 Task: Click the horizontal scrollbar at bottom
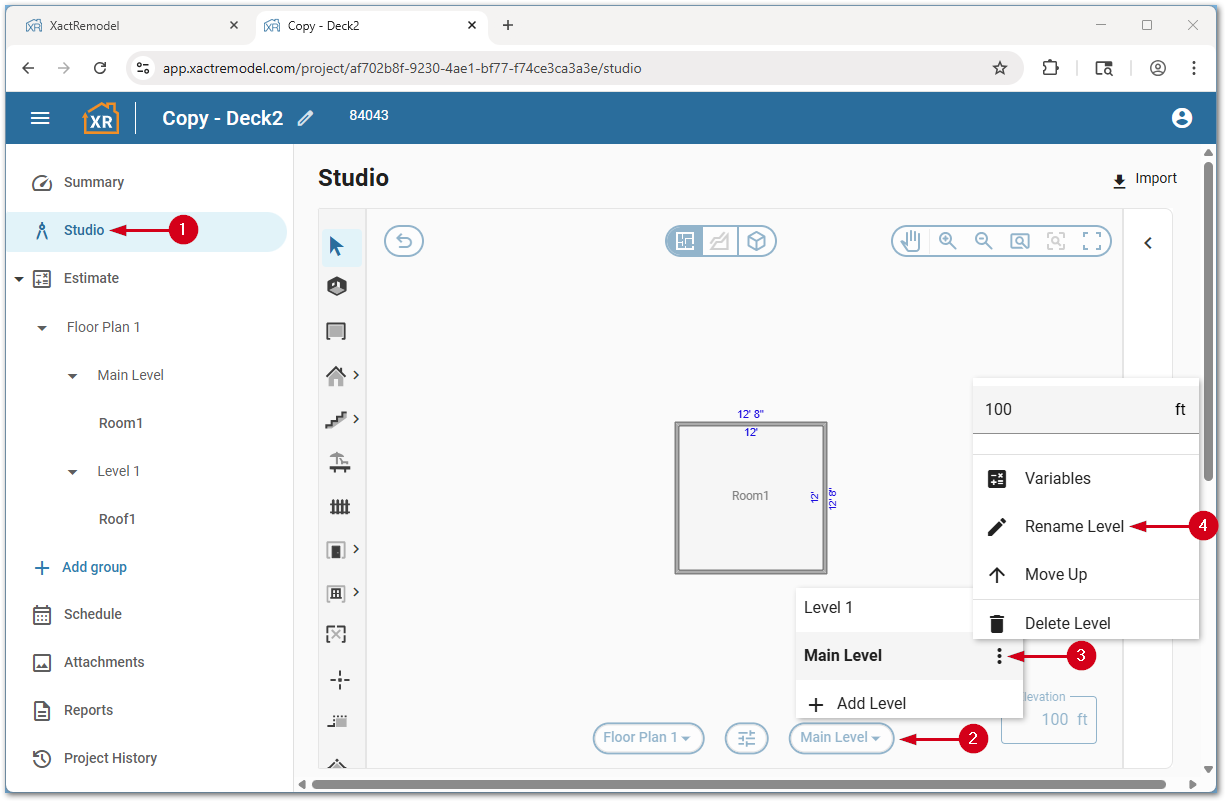pos(738,784)
